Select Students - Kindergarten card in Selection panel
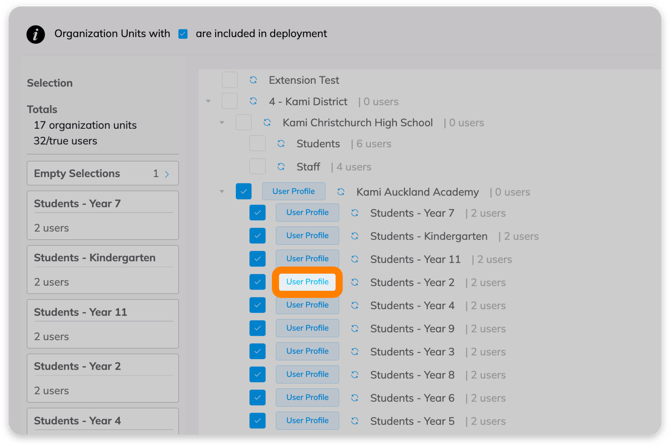The width and height of the screenshot is (670, 446). tap(103, 270)
